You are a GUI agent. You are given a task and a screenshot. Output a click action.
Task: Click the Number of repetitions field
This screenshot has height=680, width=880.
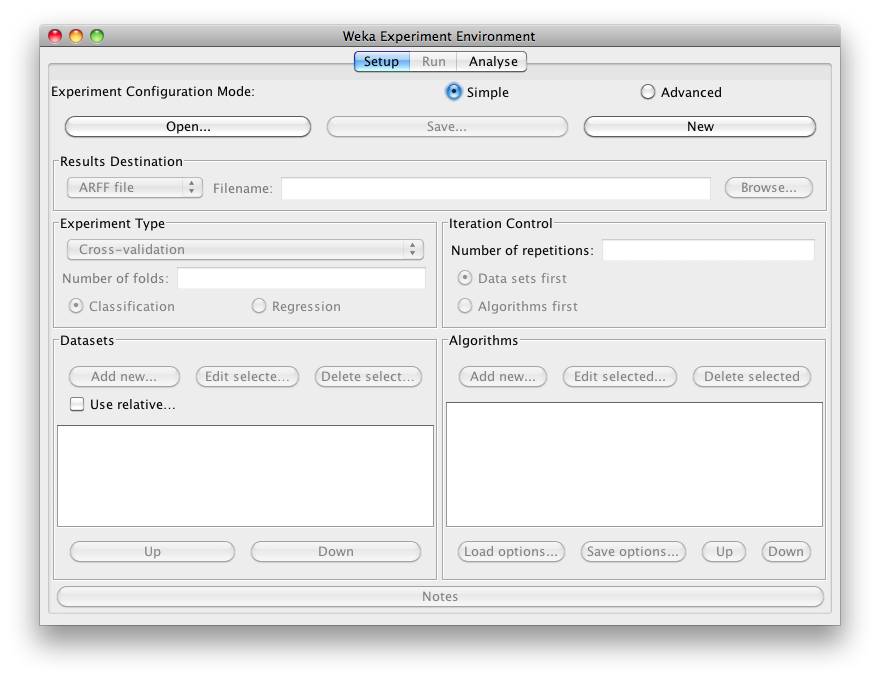pyautogui.click(x=708, y=250)
